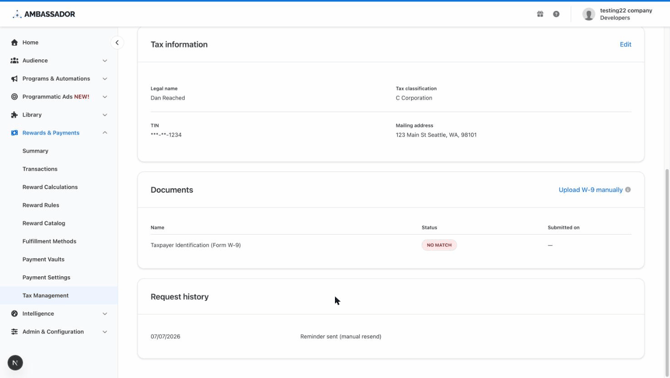
Task: Click the Rewards & Payments money icon
Action: [x=15, y=133]
